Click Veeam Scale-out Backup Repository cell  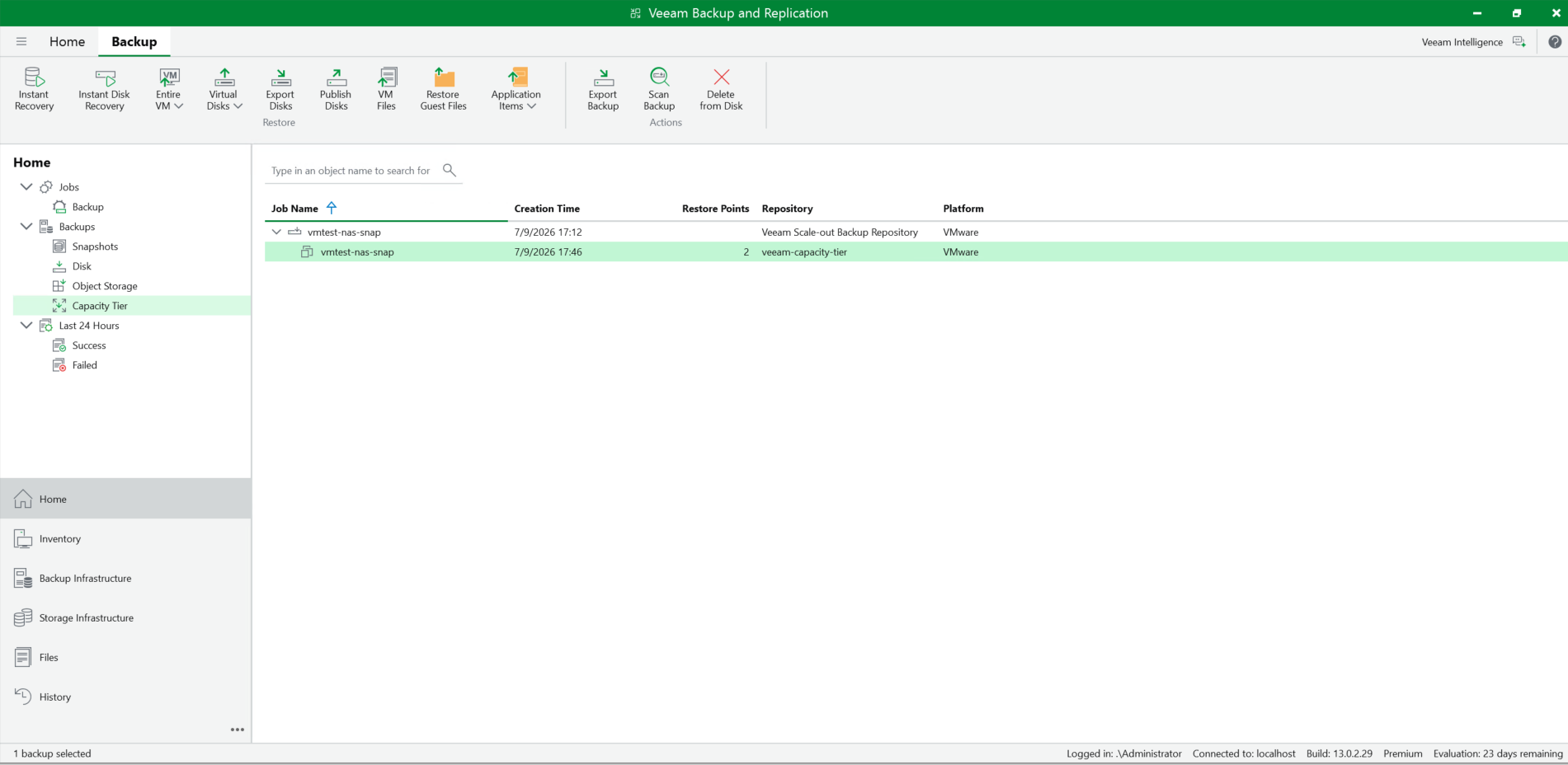point(840,232)
